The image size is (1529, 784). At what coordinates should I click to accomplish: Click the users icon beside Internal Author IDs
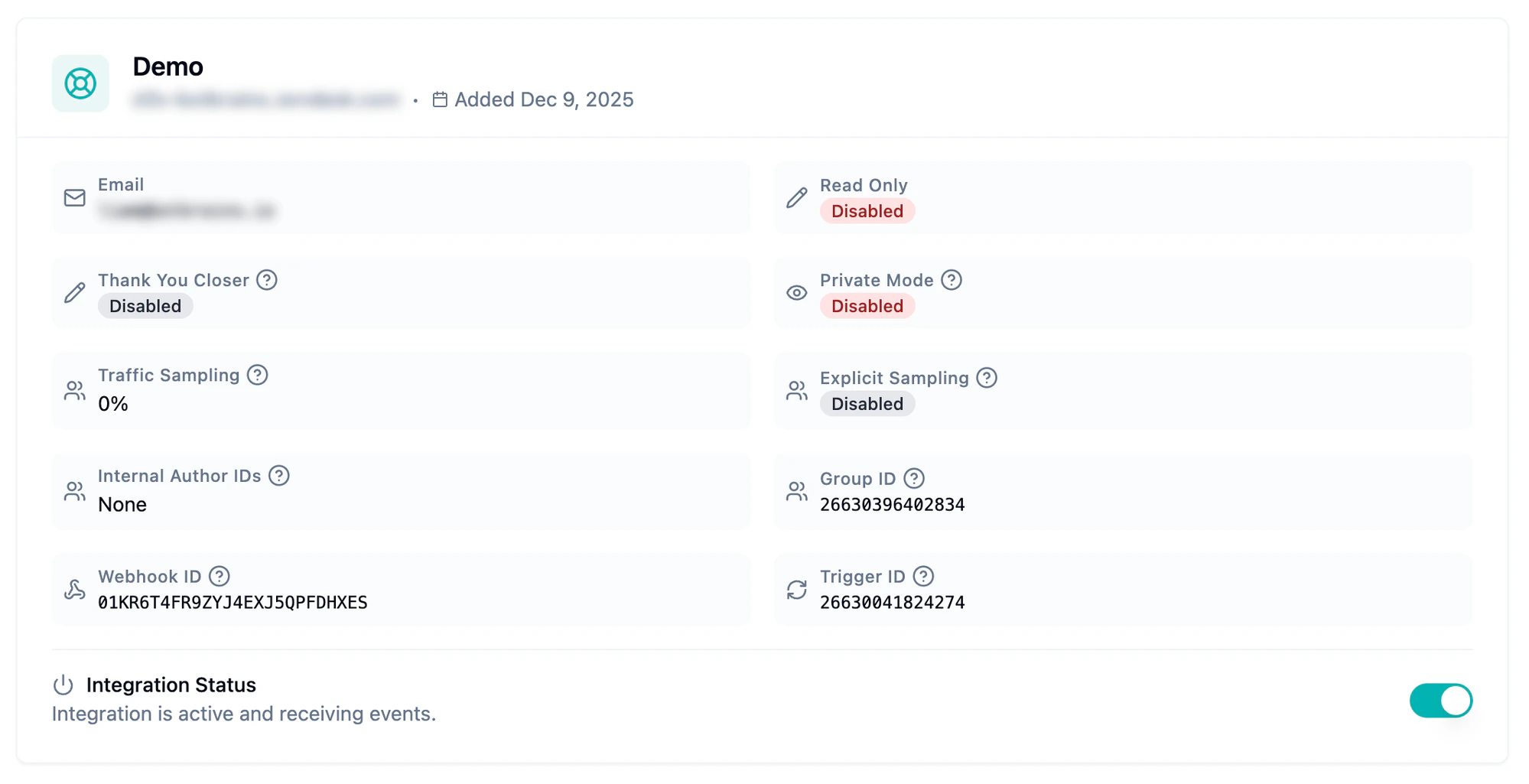(75, 491)
